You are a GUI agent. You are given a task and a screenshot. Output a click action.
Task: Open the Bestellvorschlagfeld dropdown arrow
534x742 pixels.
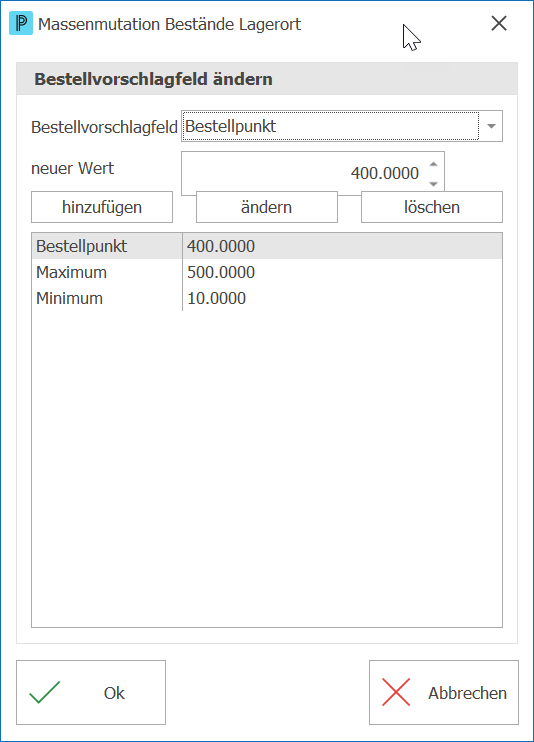coord(491,126)
